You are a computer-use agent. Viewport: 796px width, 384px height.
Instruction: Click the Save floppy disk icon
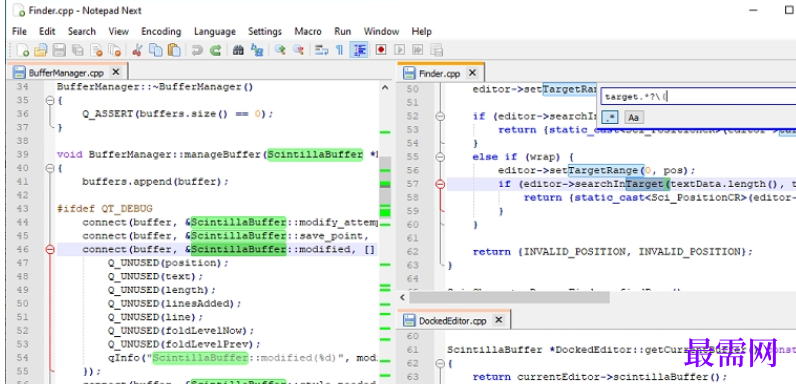59,50
